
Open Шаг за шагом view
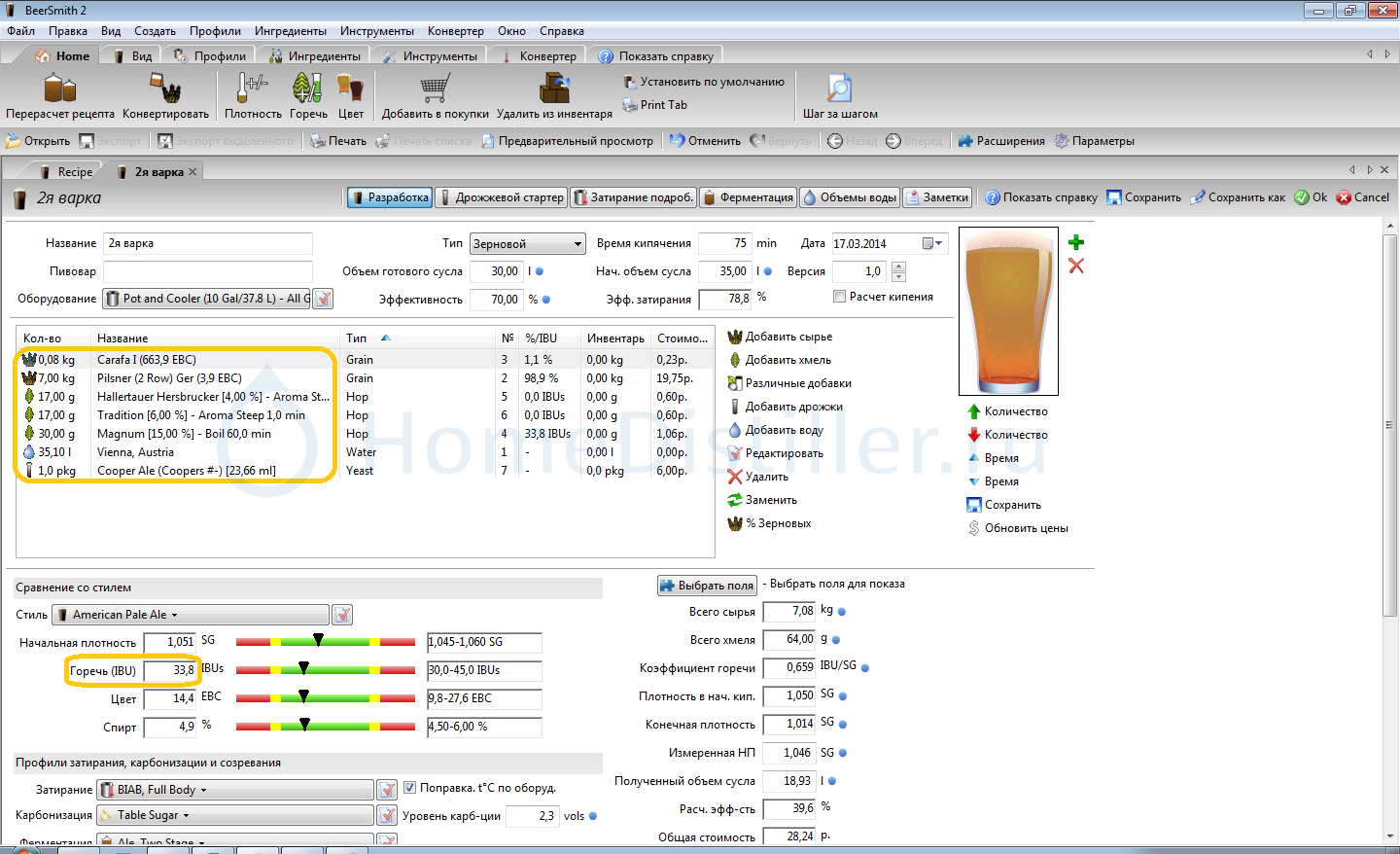pyautogui.click(x=840, y=96)
